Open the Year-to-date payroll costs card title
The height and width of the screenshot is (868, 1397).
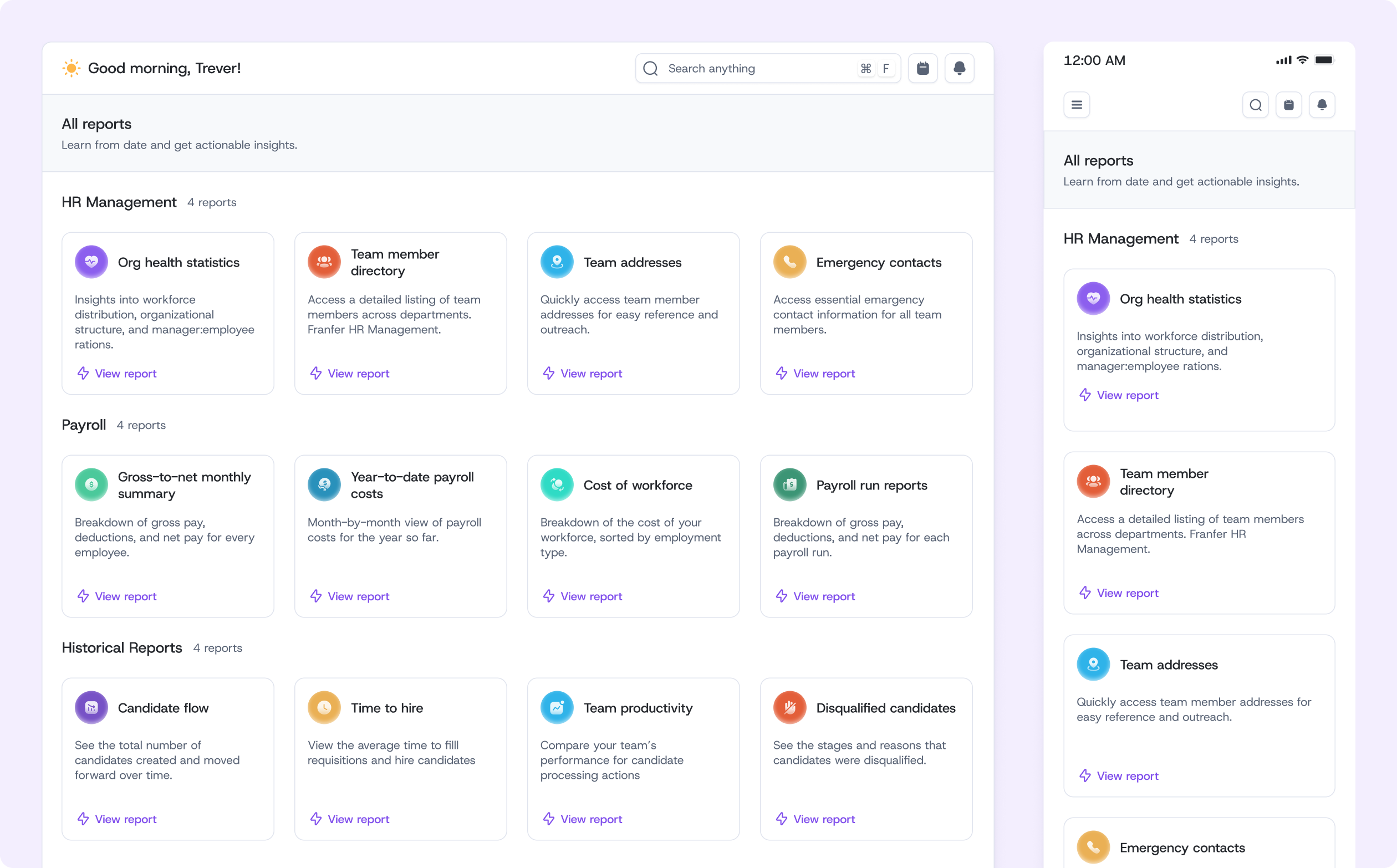[412, 485]
